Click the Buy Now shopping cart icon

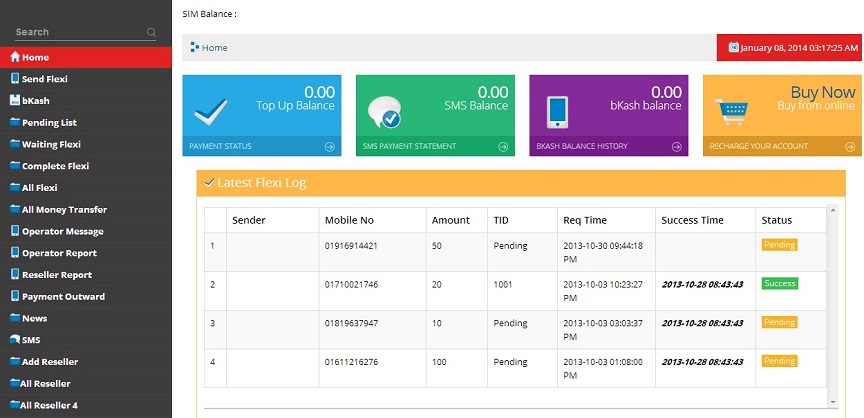731,112
